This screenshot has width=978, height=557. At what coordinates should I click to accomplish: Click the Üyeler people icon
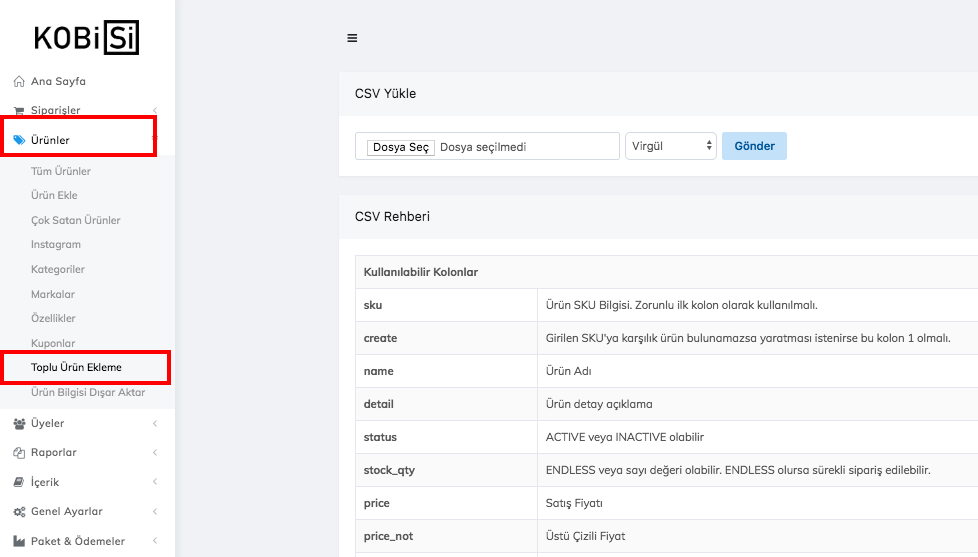click(19, 424)
